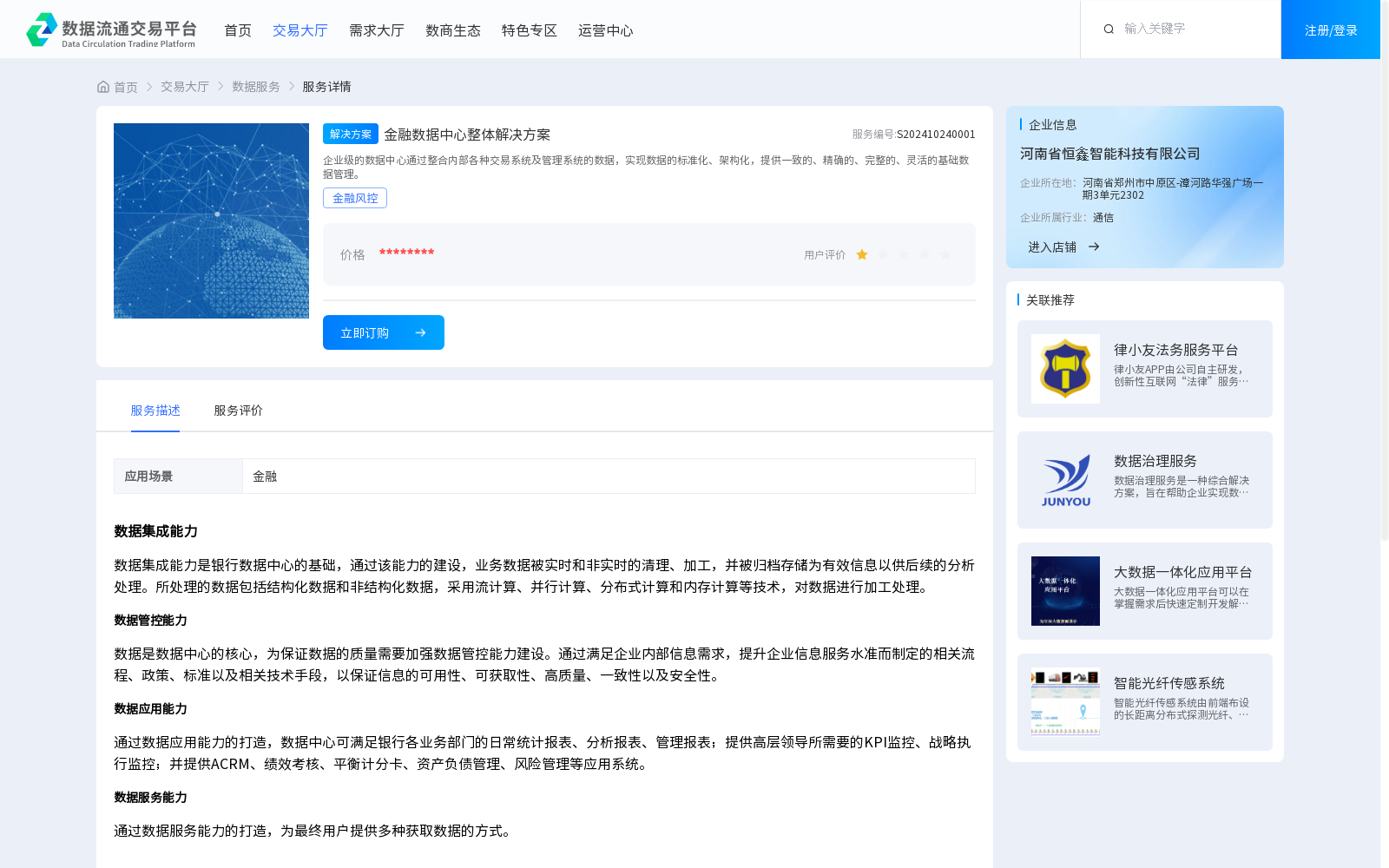Click the first rating star
This screenshot has width=1389, height=868.
pyautogui.click(x=862, y=254)
